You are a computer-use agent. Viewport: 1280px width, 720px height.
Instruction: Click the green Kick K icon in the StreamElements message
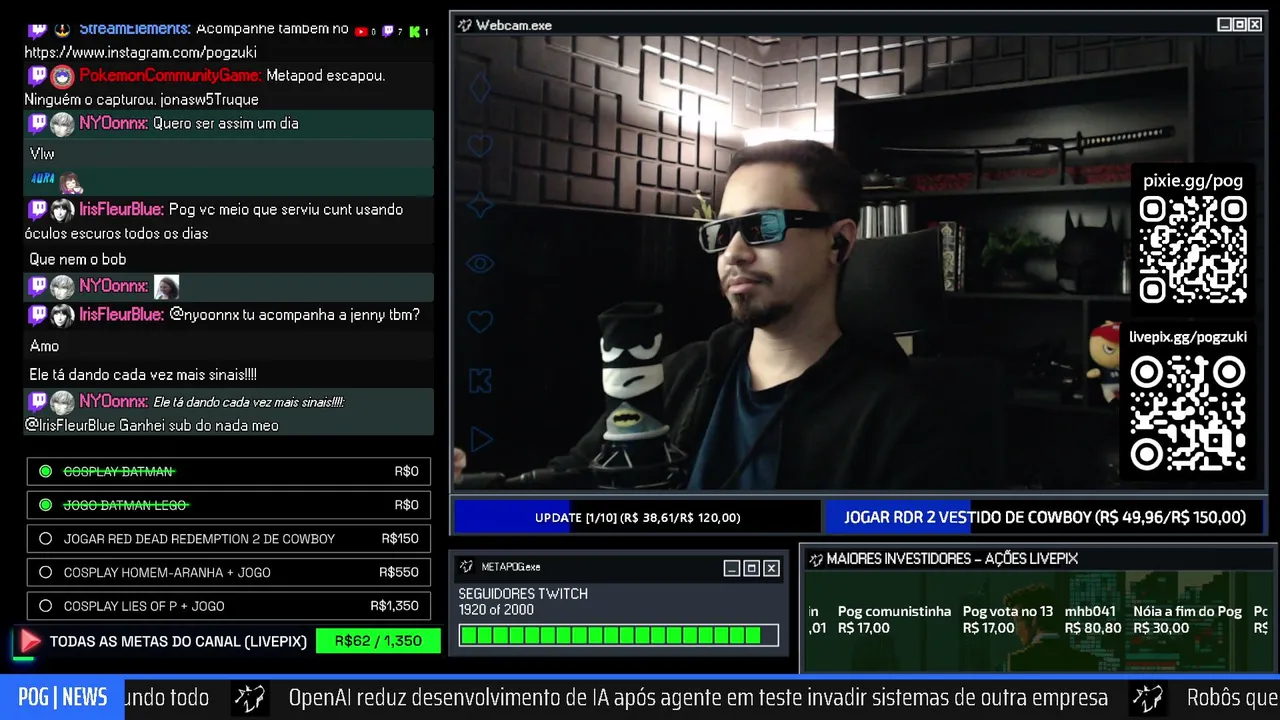pyautogui.click(x=414, y=32)
